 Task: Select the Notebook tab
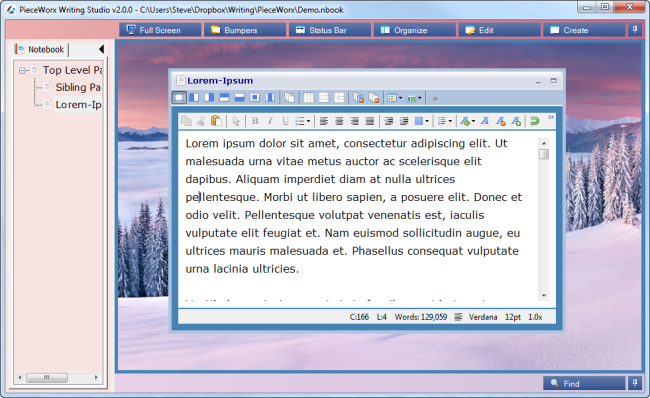40,49
